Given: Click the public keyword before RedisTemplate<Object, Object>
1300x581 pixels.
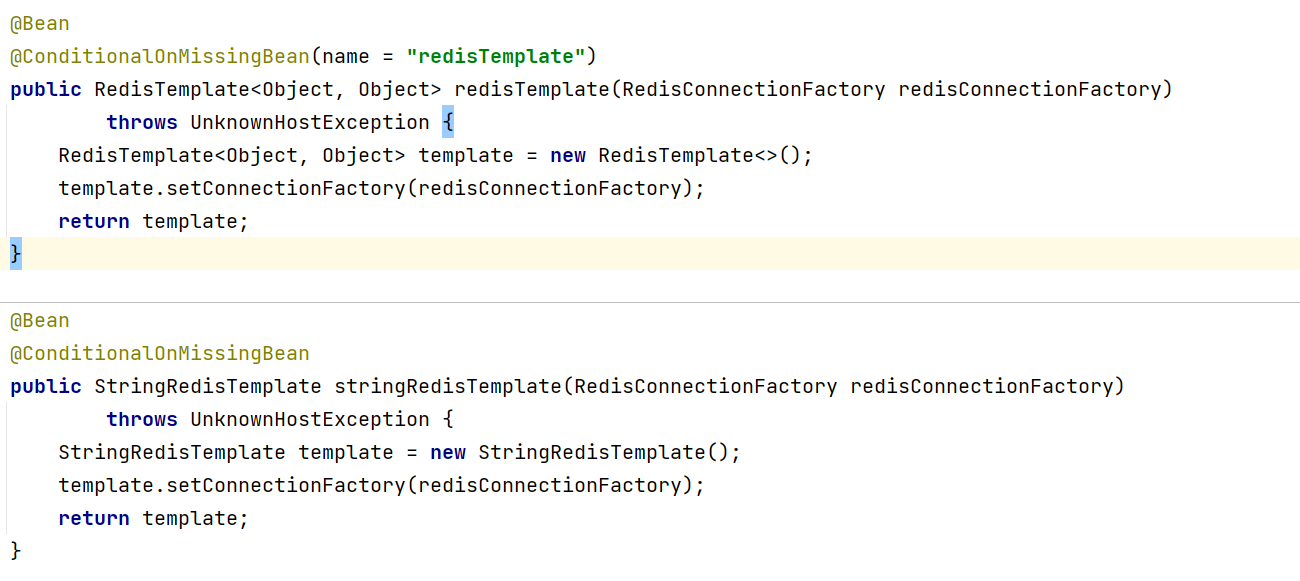Looking at the screenshot, I should coord(46,90).
